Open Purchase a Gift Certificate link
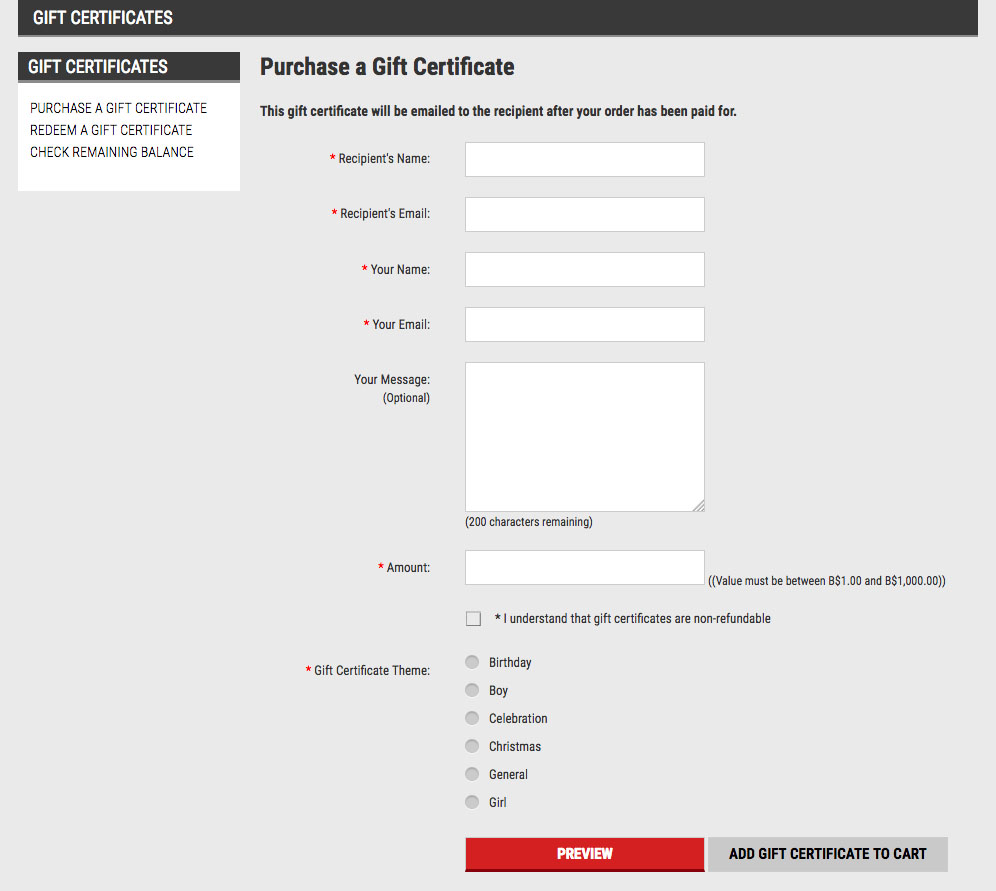Screen dimensions: 996x891 [118, 108]
